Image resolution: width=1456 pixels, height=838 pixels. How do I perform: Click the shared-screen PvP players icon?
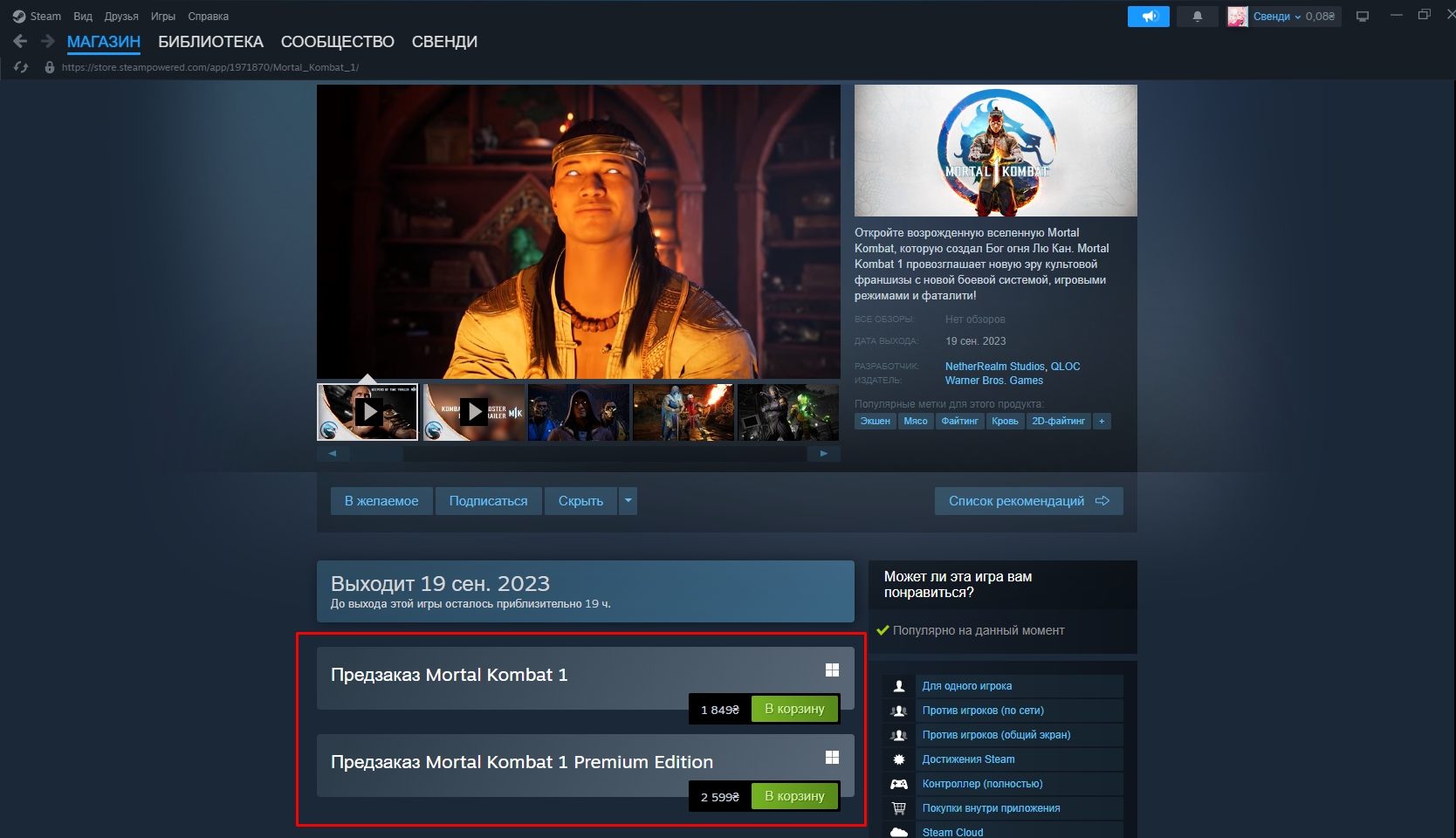point(899,735)
